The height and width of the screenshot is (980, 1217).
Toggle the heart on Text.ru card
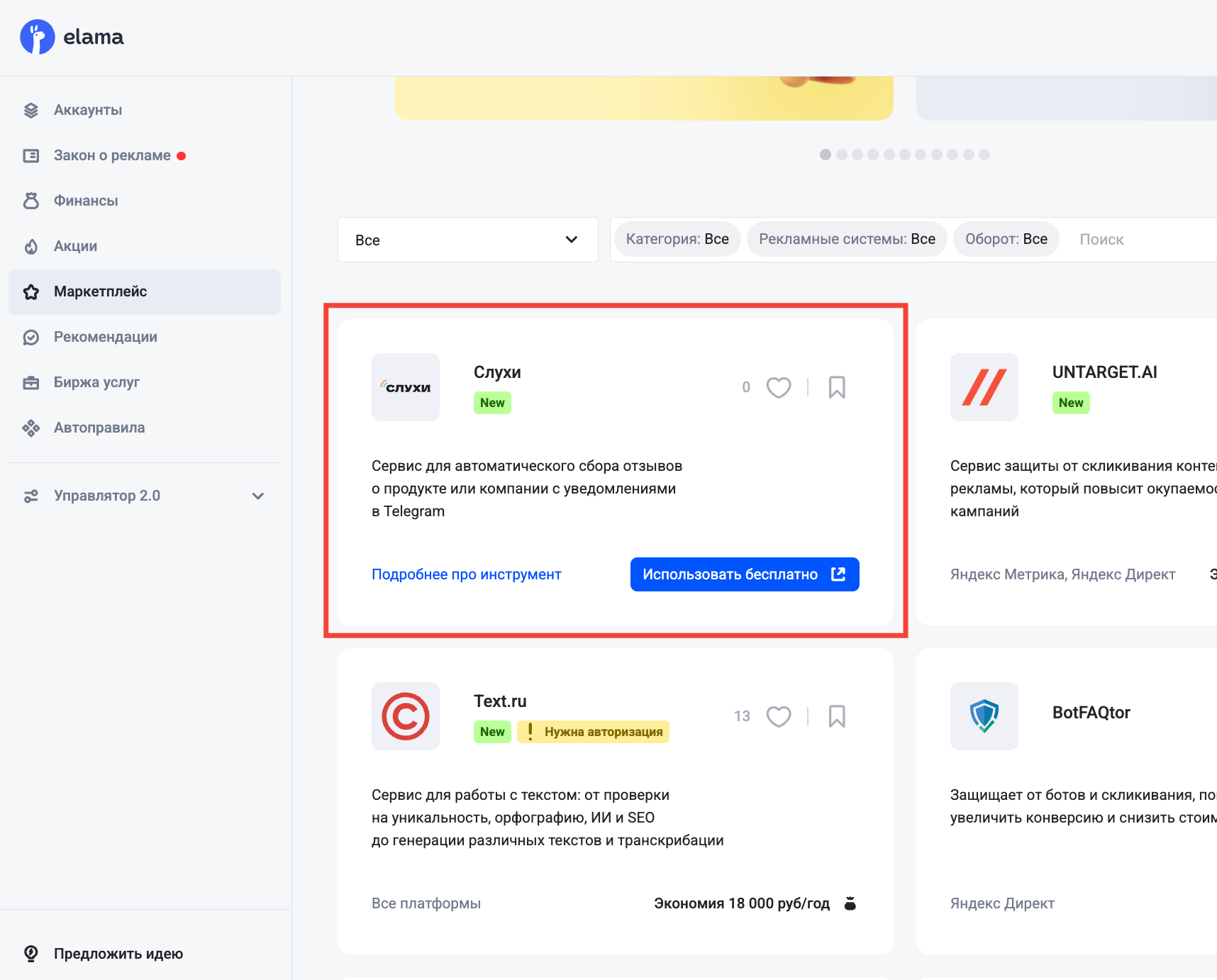(x=778, y=716)
